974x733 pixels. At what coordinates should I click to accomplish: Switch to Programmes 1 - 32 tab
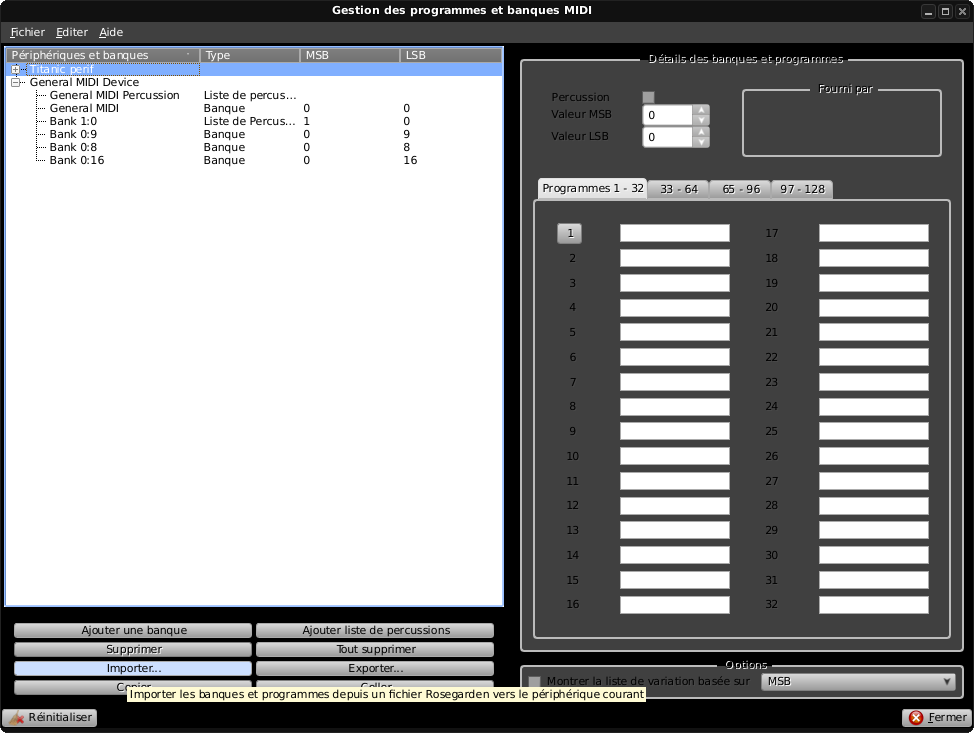(x=593, y=188)
